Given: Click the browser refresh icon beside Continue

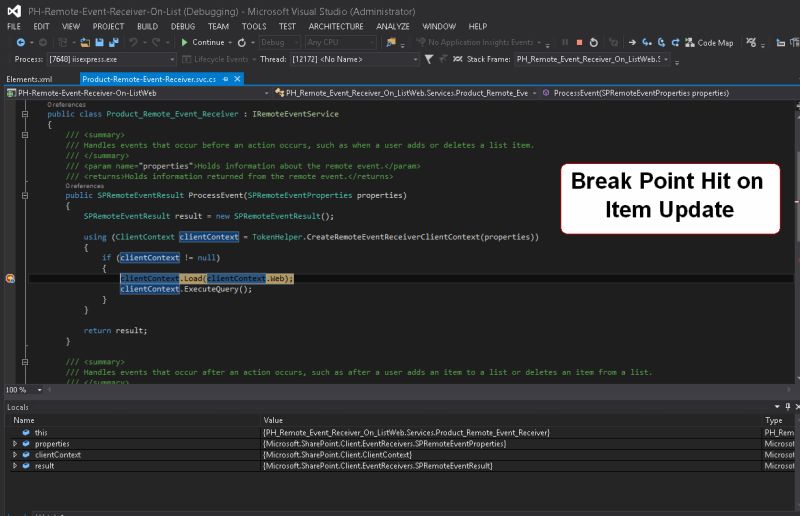Looking at the screenshot, I should pos(242,42).
